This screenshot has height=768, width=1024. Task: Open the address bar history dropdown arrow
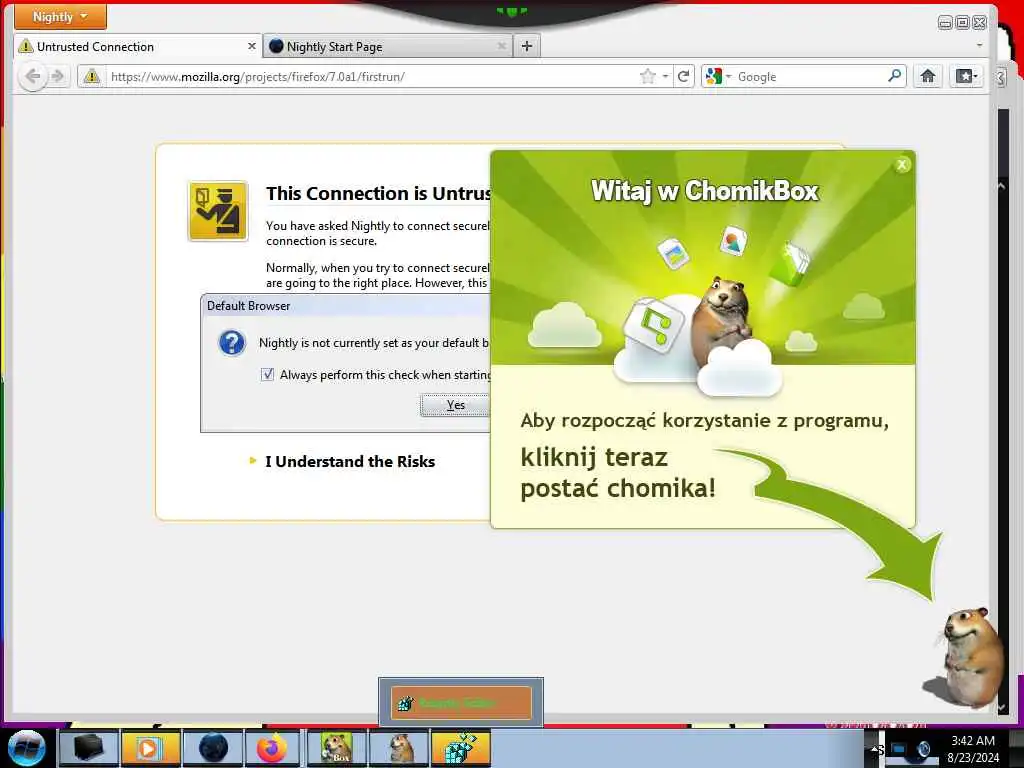(665, 76)
